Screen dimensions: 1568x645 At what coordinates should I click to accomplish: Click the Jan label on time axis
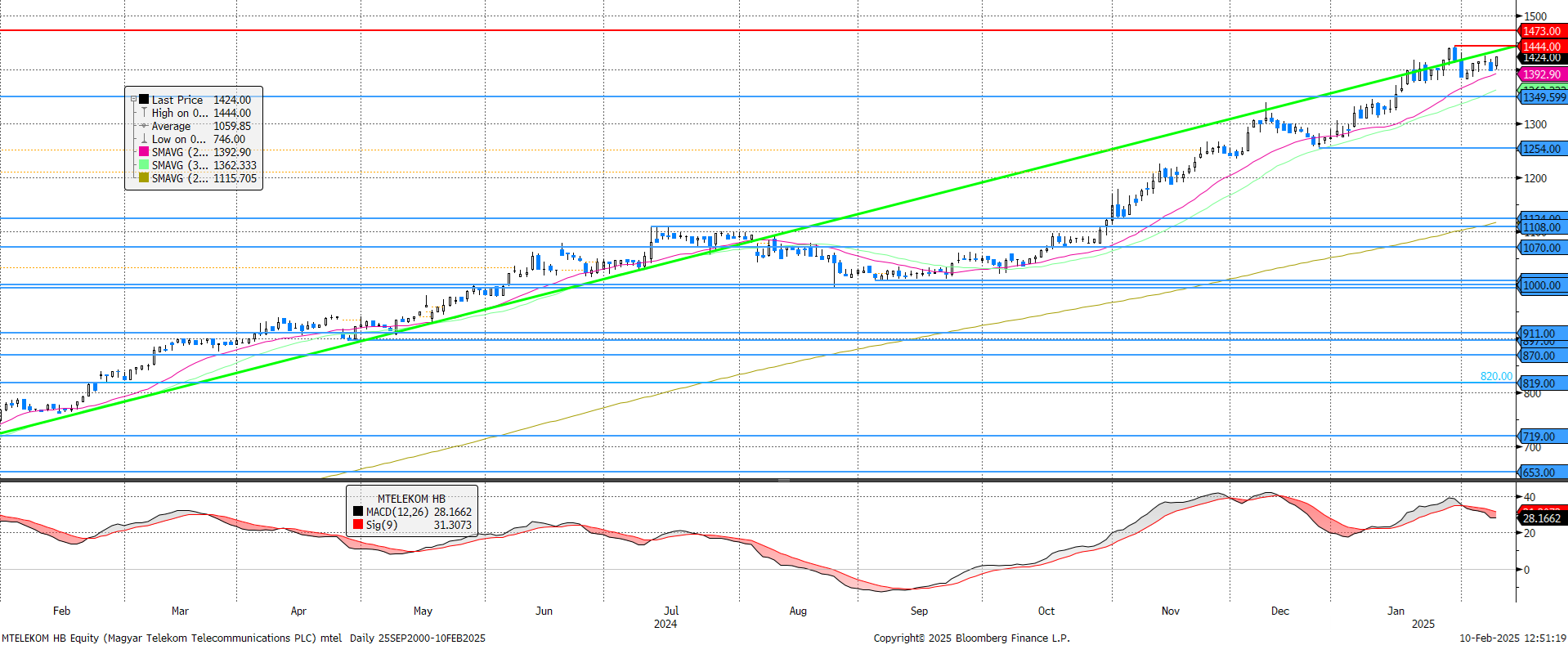coord(1396,611)
